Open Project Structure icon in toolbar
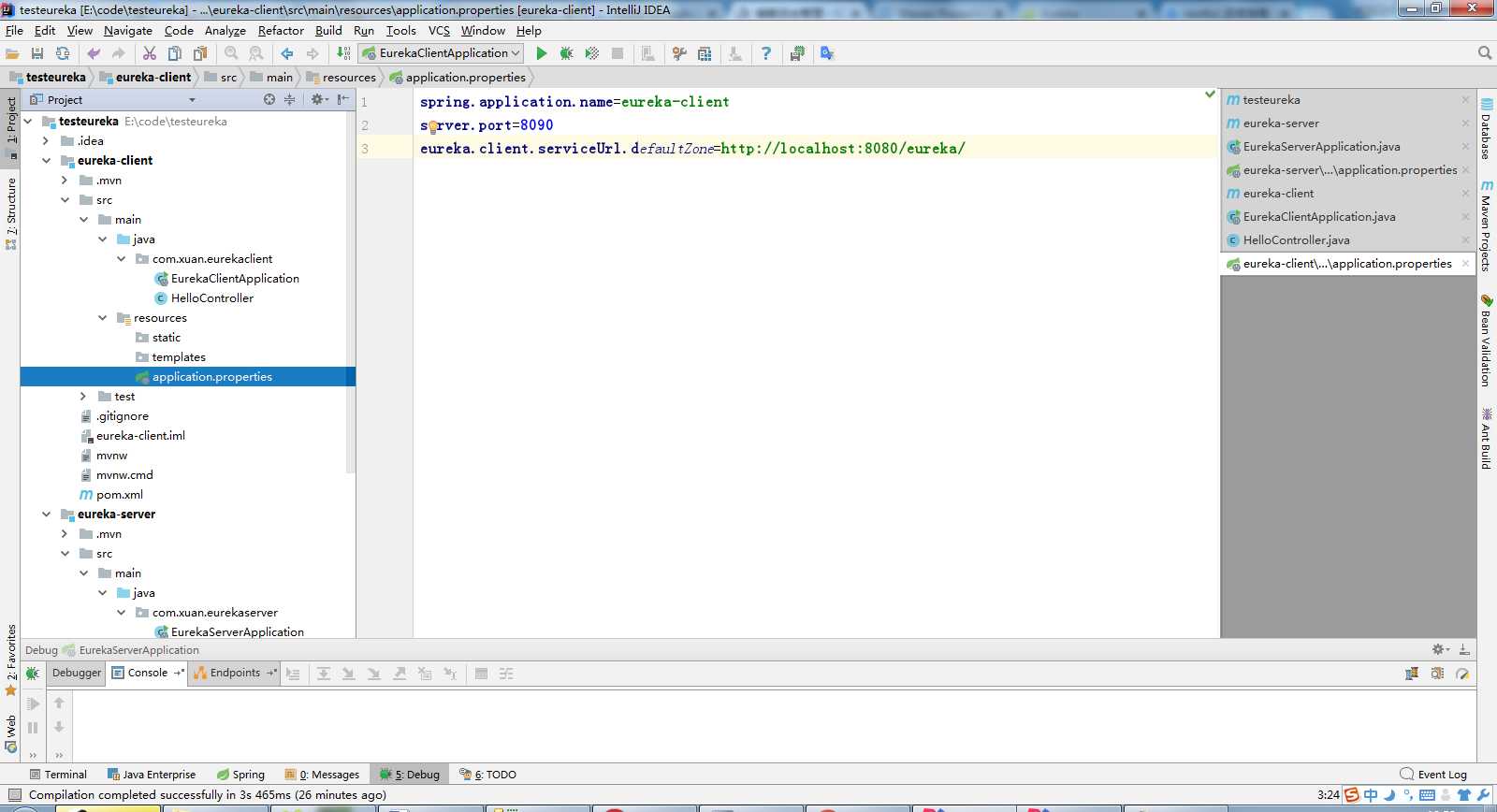This screenshot has height=812, width=1497. click(x=705, y=53)
